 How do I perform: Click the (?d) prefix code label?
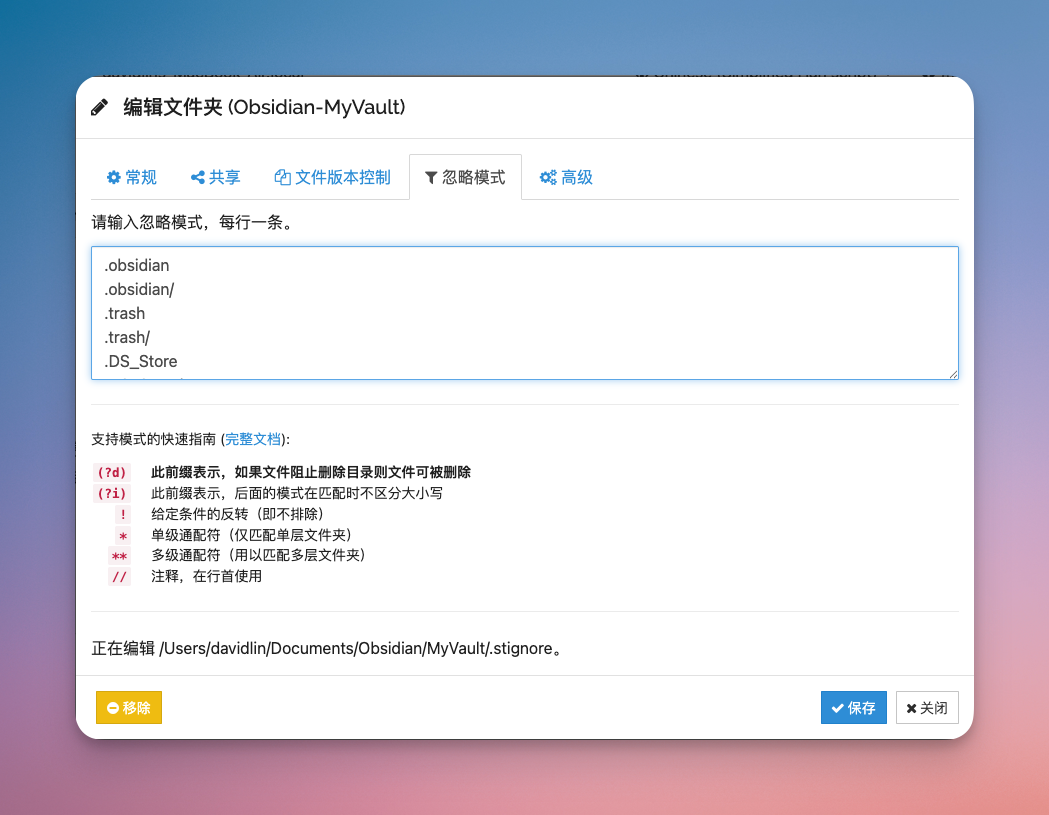pos(112,472)
